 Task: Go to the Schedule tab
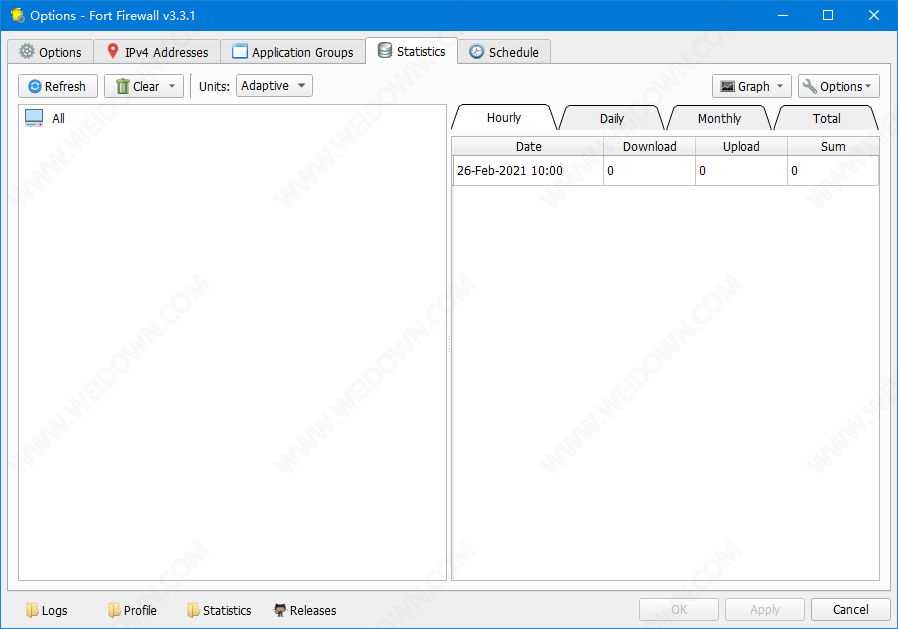[504, 52]
